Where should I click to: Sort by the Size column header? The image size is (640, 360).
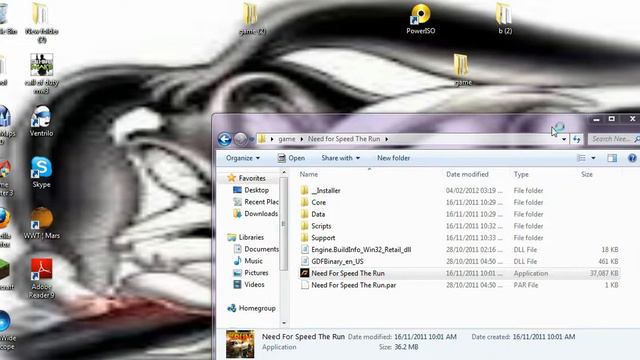(x=587, y=174)
